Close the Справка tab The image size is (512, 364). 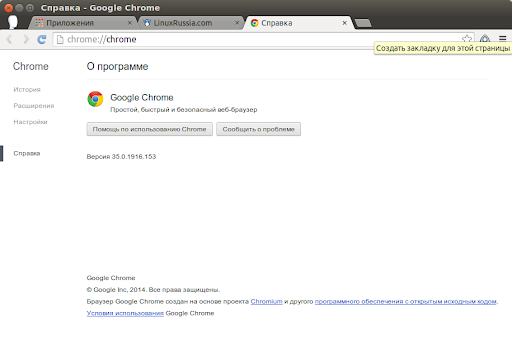pos(345,23)
